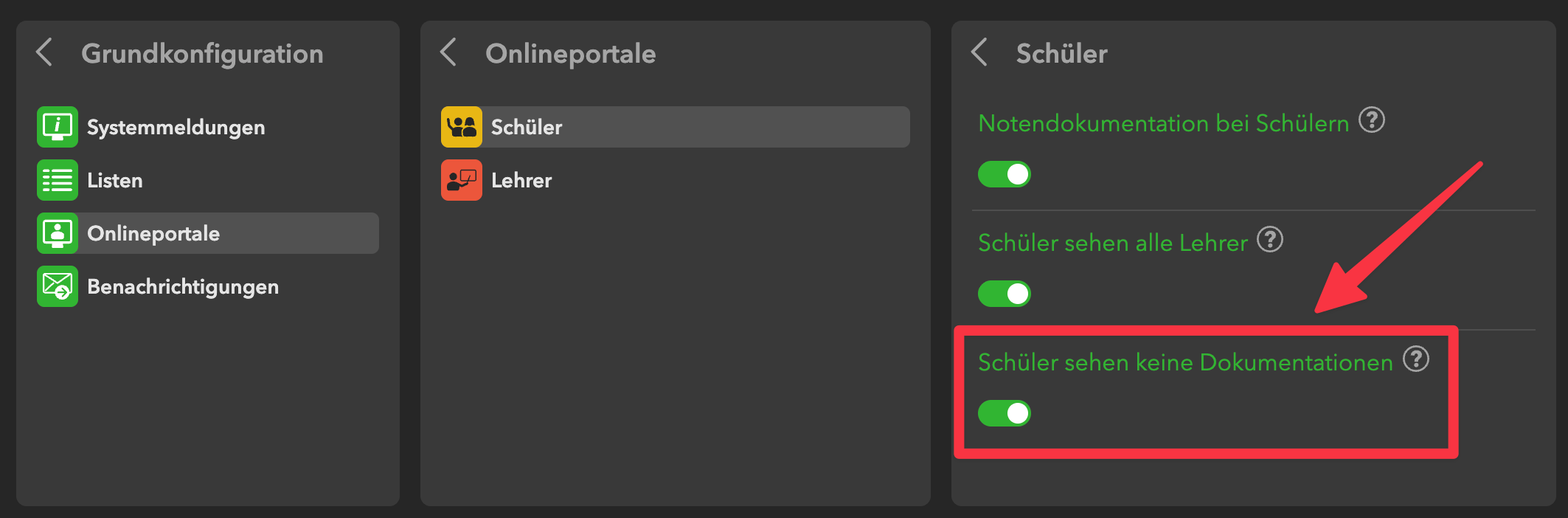Open help for Notendokumentation bei Schülern

(1372, 120)
